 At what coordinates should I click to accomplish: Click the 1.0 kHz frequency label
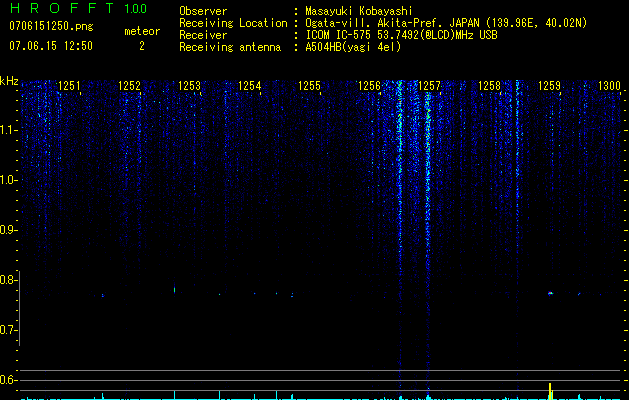[7, 180]
